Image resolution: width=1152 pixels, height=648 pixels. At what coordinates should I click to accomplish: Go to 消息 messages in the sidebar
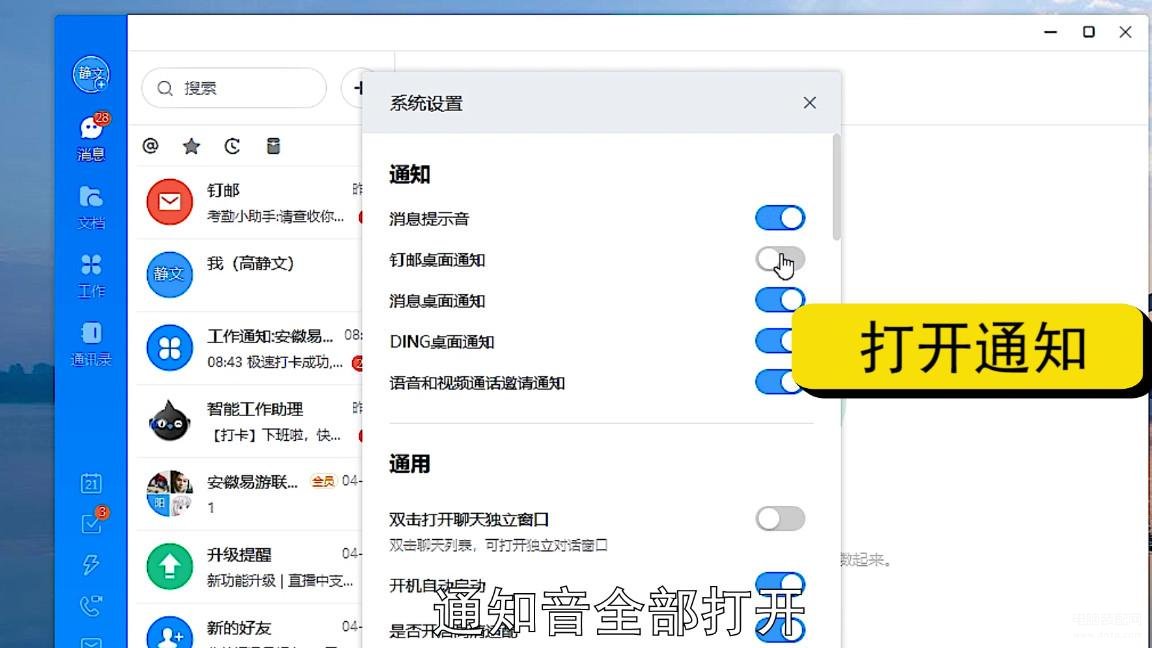pyautogui.click(x=91, y=137)
